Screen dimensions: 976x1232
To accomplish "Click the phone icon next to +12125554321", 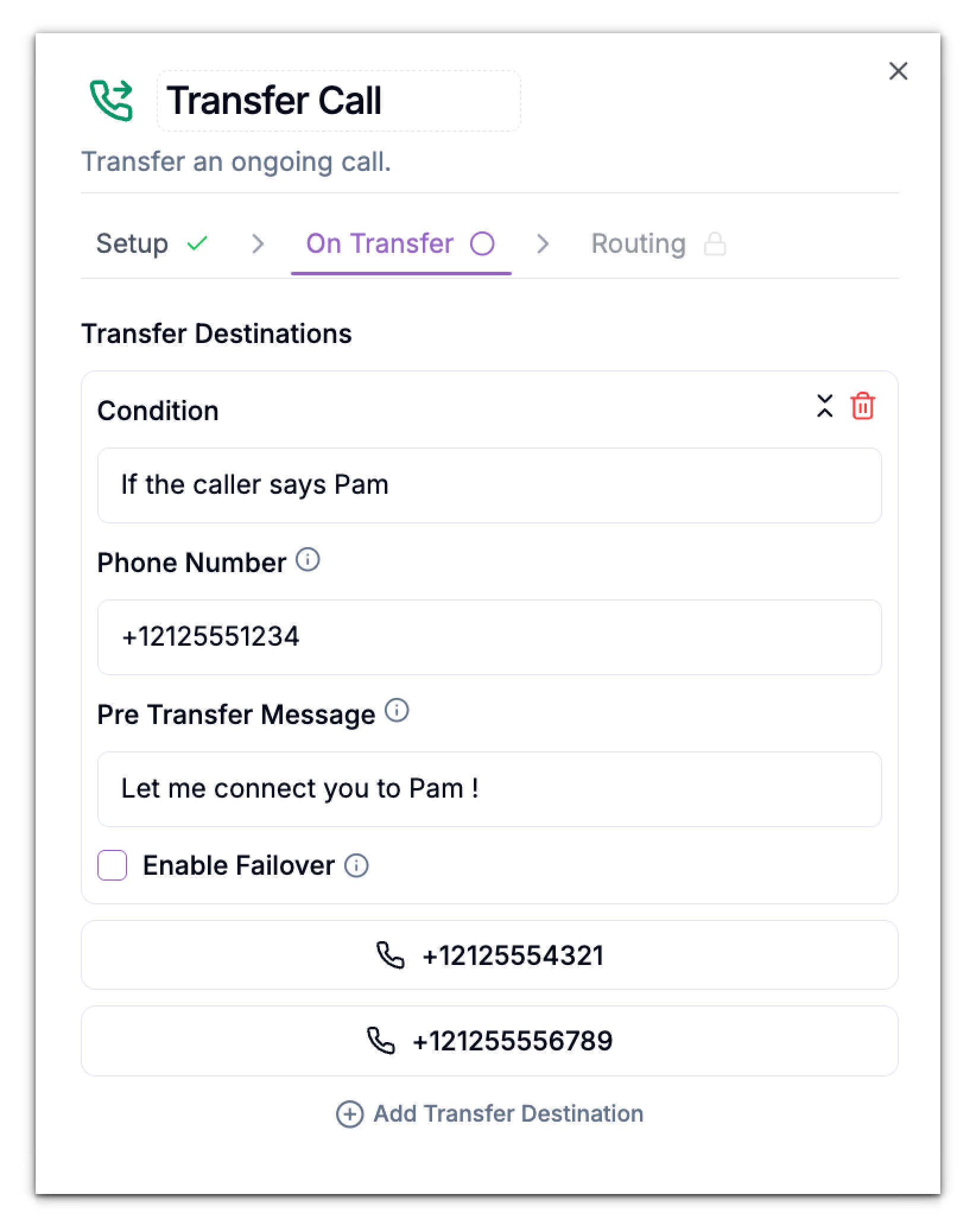I will 390,954.
